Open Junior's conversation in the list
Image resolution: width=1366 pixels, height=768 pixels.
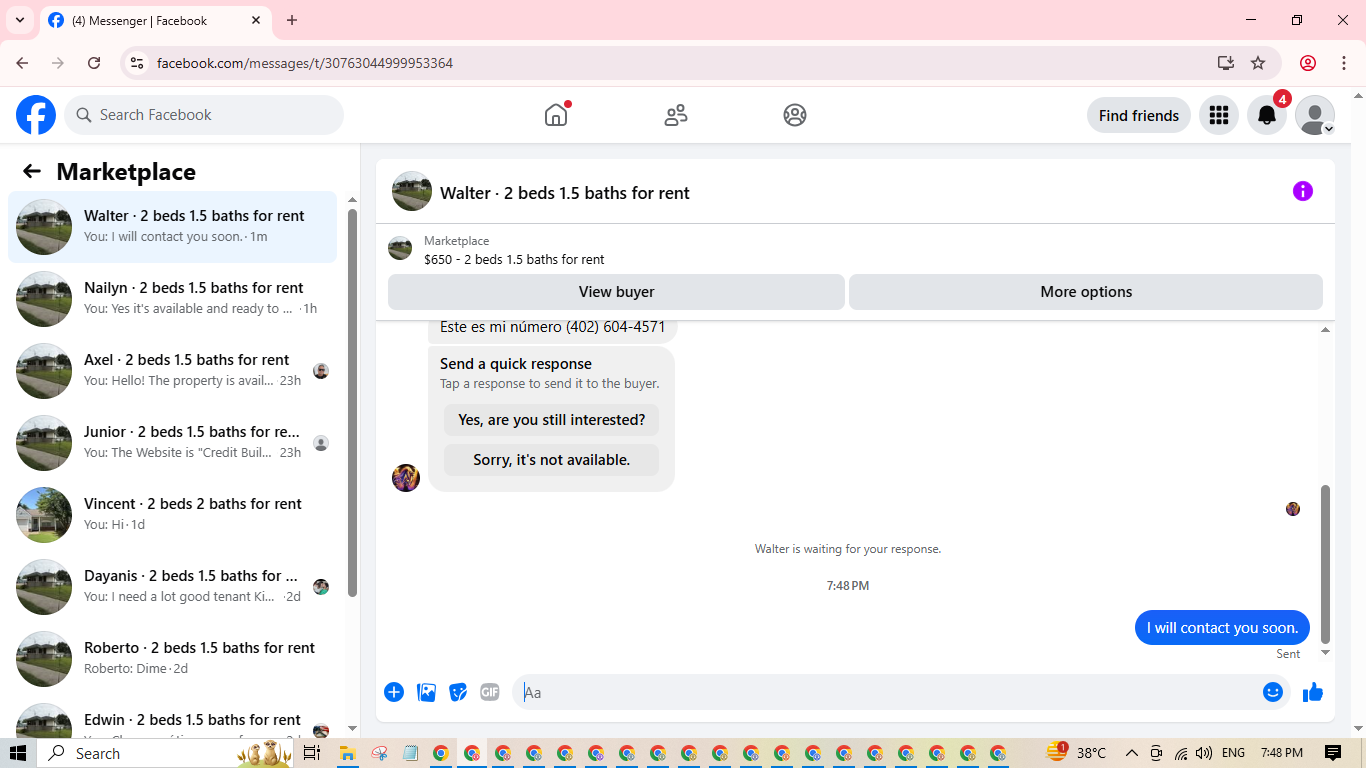[173, 443]
